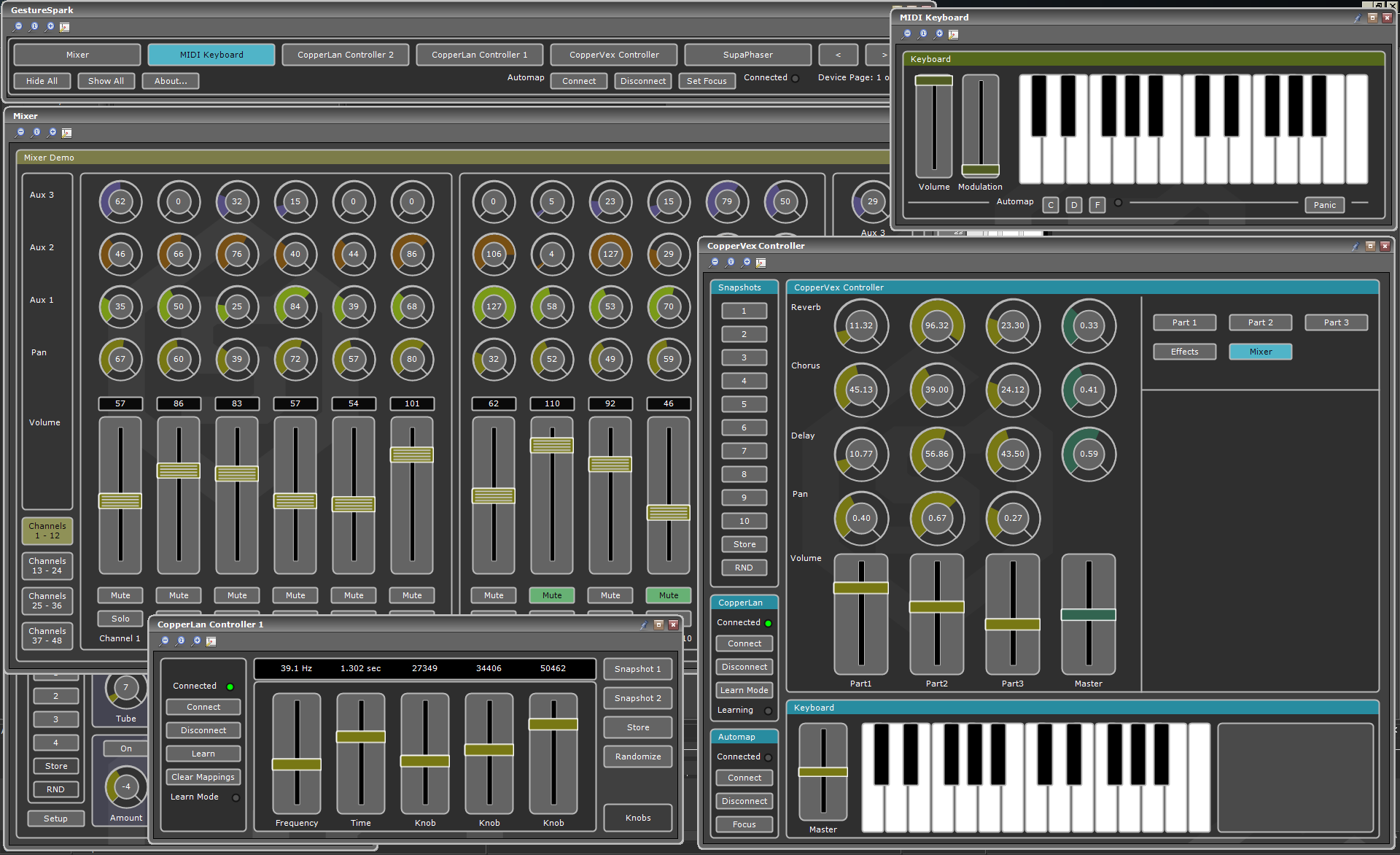Click the empty XY pad beside the CopperVex keyboard
Image resolution: width=1400 pixels, height=855 pixels.
tap(1296, 778)
